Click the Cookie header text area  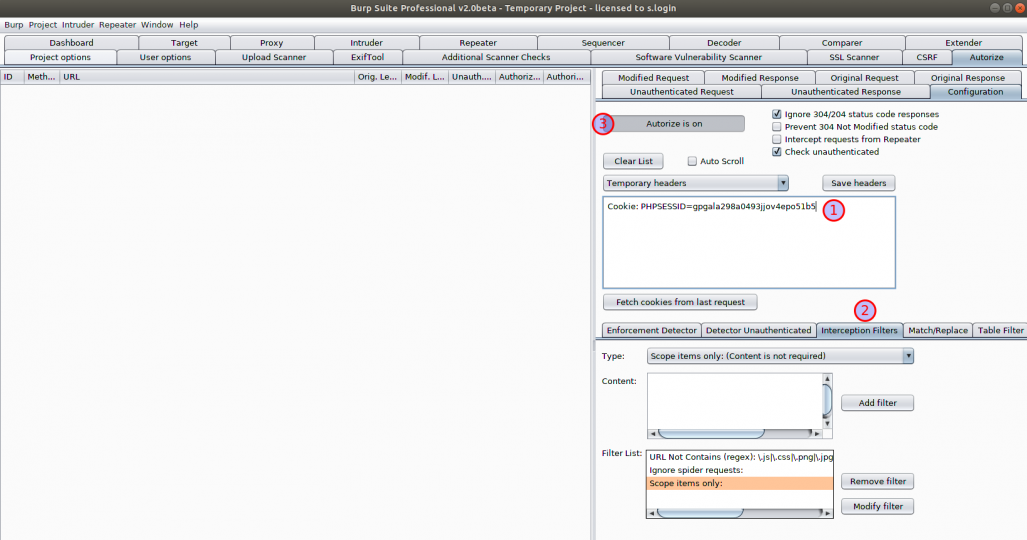[749, 242]
